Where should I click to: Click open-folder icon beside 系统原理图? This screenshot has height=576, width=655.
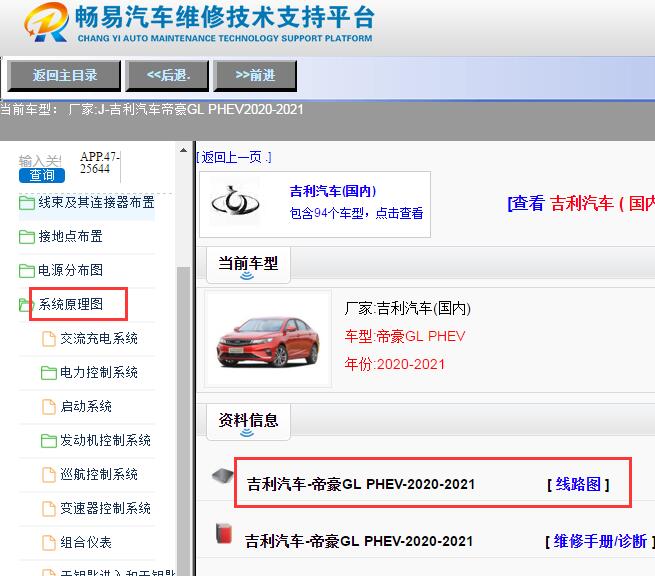click(x=26, y=304)
